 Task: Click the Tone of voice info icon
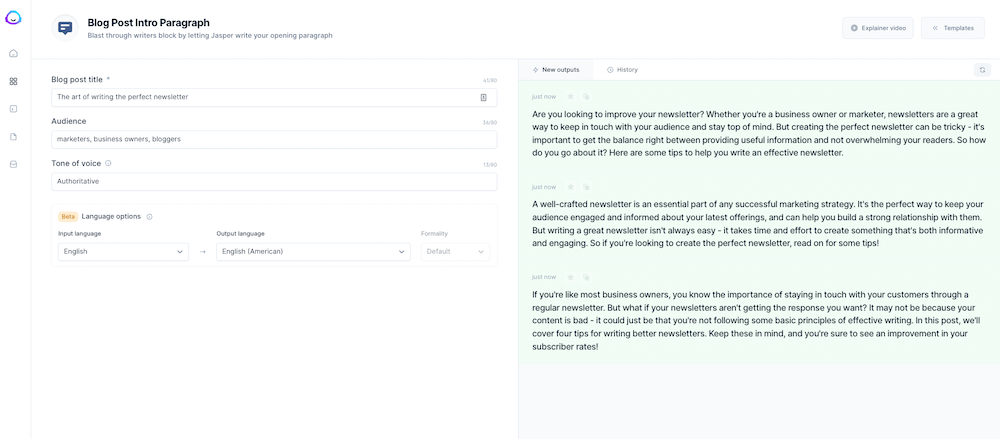point(108,163)
